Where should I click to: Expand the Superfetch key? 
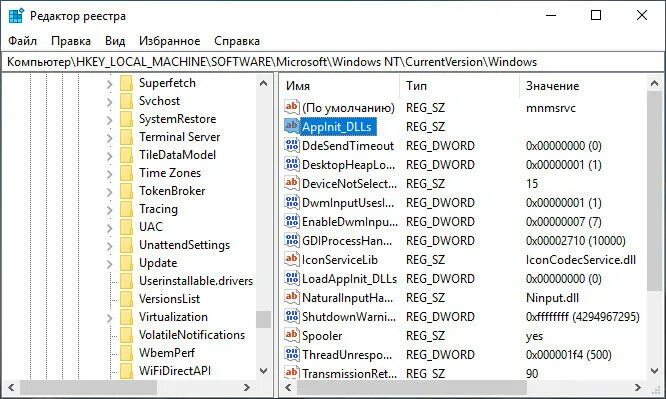point(110,84)
